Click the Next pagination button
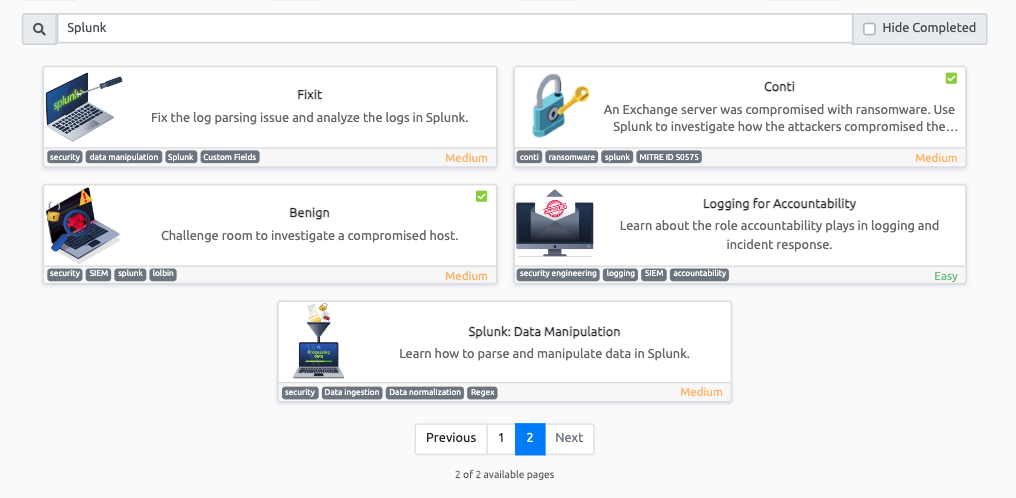 click(x=569, y=438)
